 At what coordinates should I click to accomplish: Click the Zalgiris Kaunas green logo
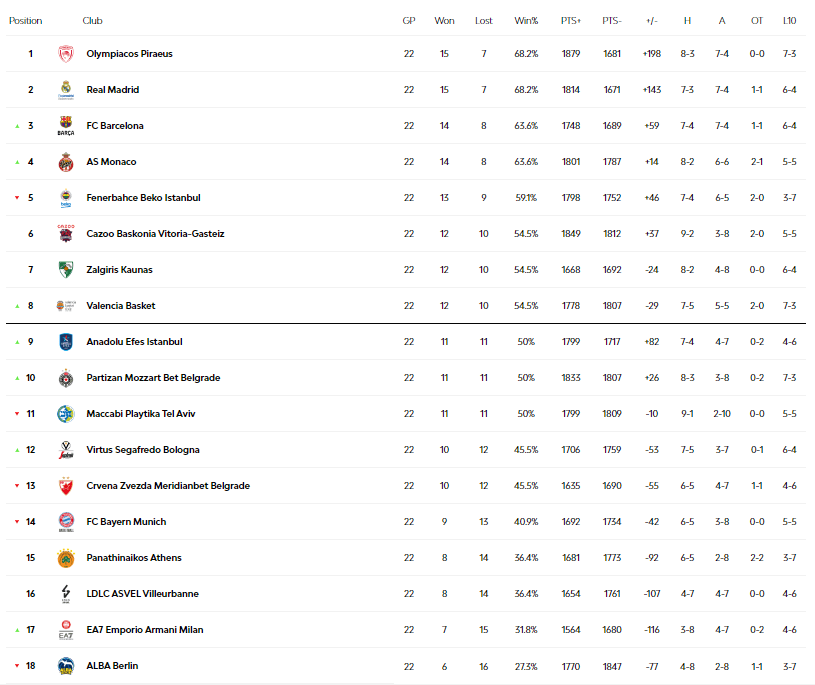coord(66,270)
